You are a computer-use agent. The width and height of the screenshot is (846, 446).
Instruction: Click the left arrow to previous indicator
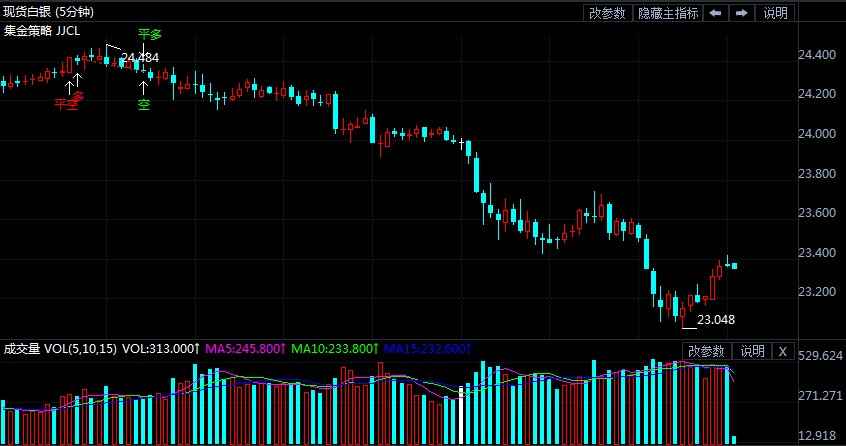(x=716, y=13)
